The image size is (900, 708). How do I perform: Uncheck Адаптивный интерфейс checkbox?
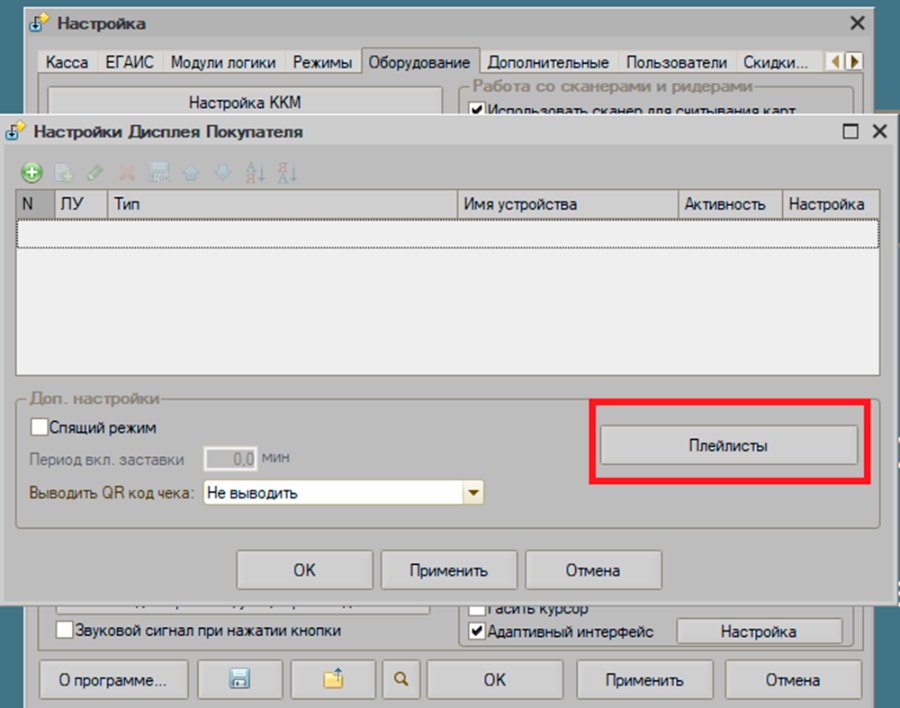[476, 631]
